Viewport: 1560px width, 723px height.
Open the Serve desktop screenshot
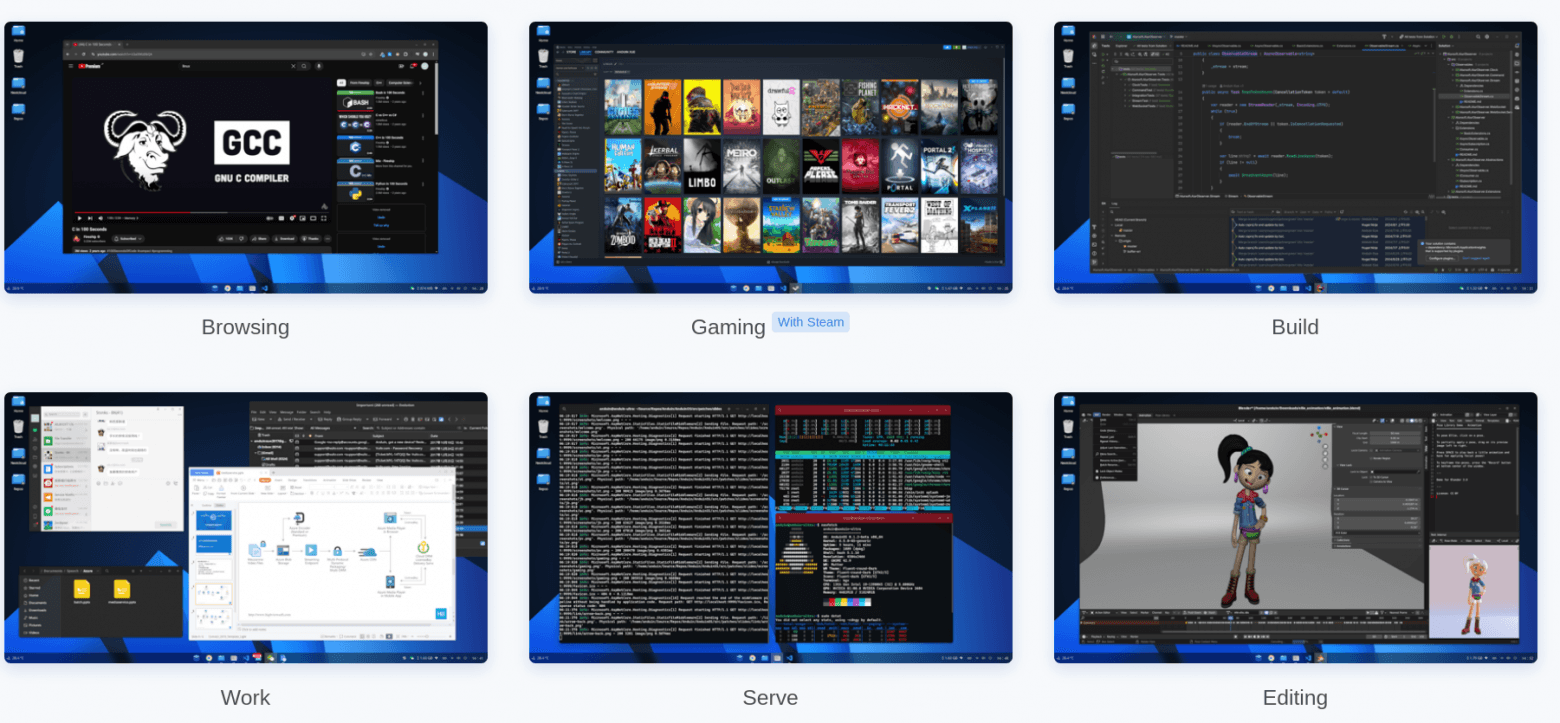pos(770,527)
